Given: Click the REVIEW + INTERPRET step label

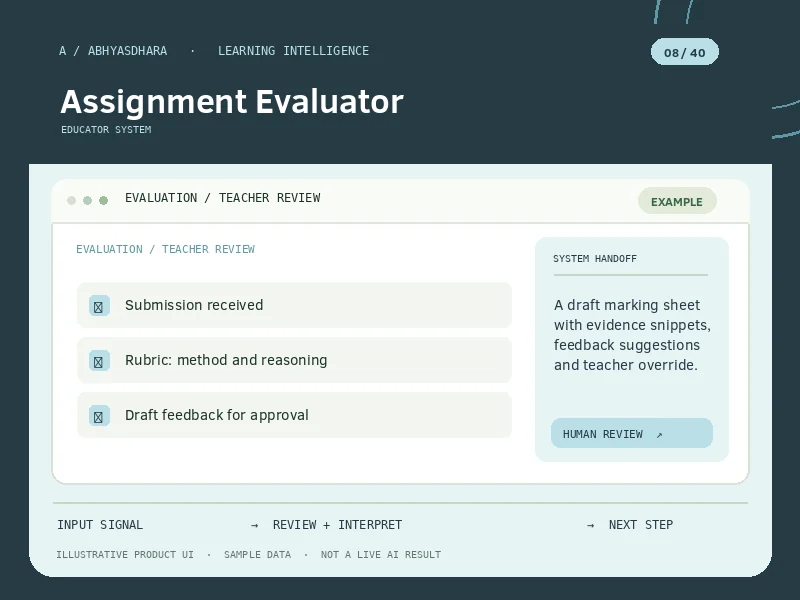Looking at the screenshot, I should (x=337, y=524).
